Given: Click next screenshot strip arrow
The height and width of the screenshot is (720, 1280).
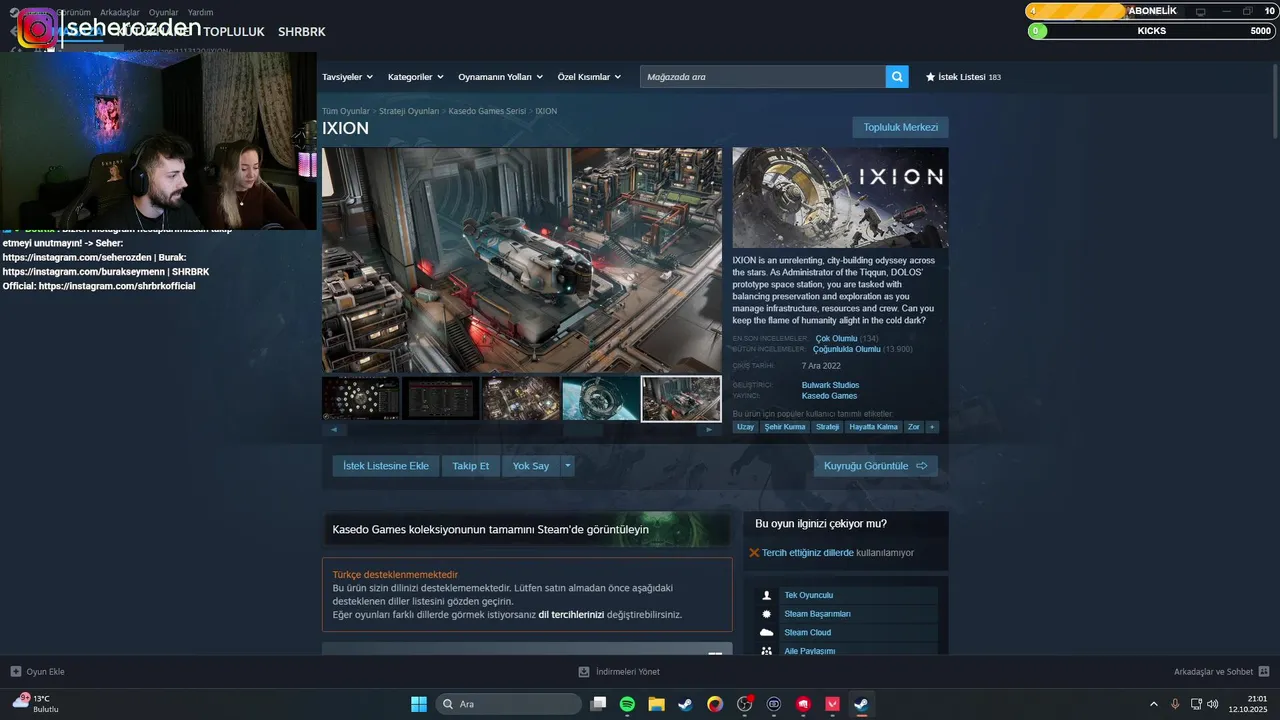Looking at the screenshot, I should point(710,430).
